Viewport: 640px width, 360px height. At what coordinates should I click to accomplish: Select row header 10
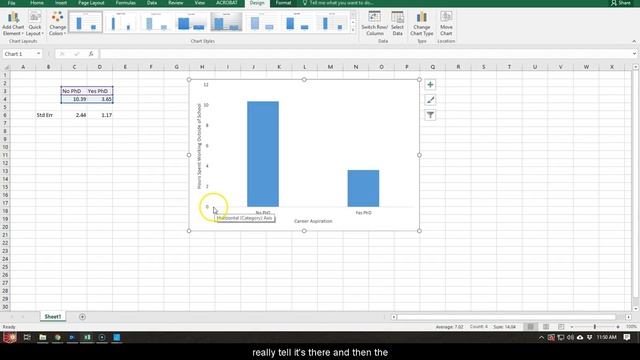pos(5,147)
